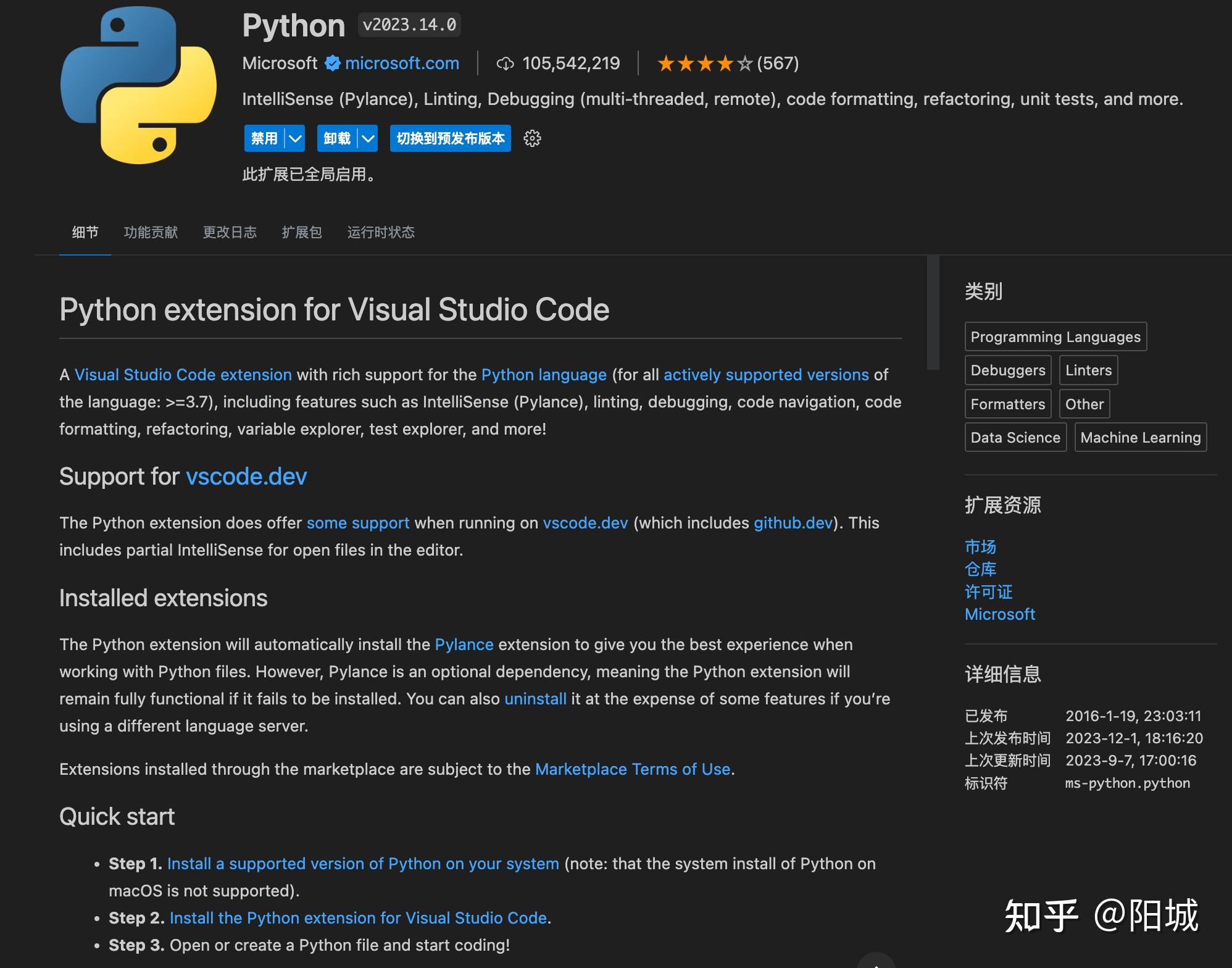
Task: Open the microsoft.com publisher link
Action: 401,63
